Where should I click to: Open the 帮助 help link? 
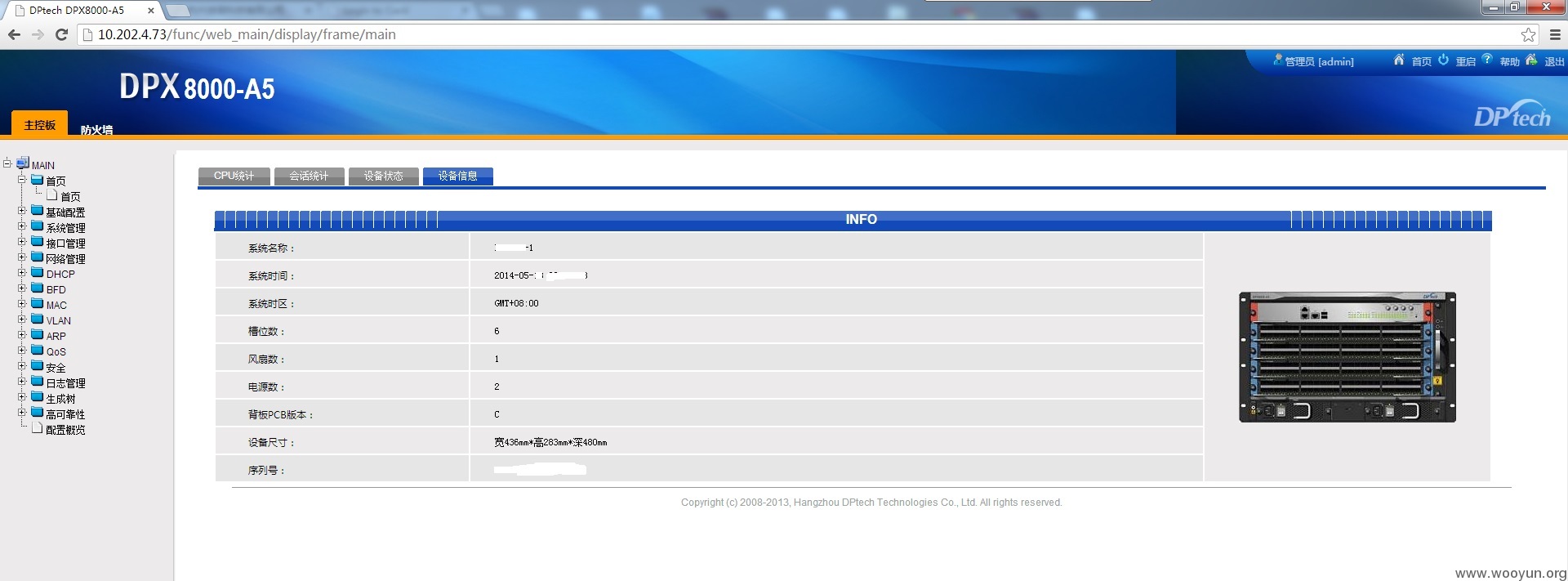pos(1510,61)
